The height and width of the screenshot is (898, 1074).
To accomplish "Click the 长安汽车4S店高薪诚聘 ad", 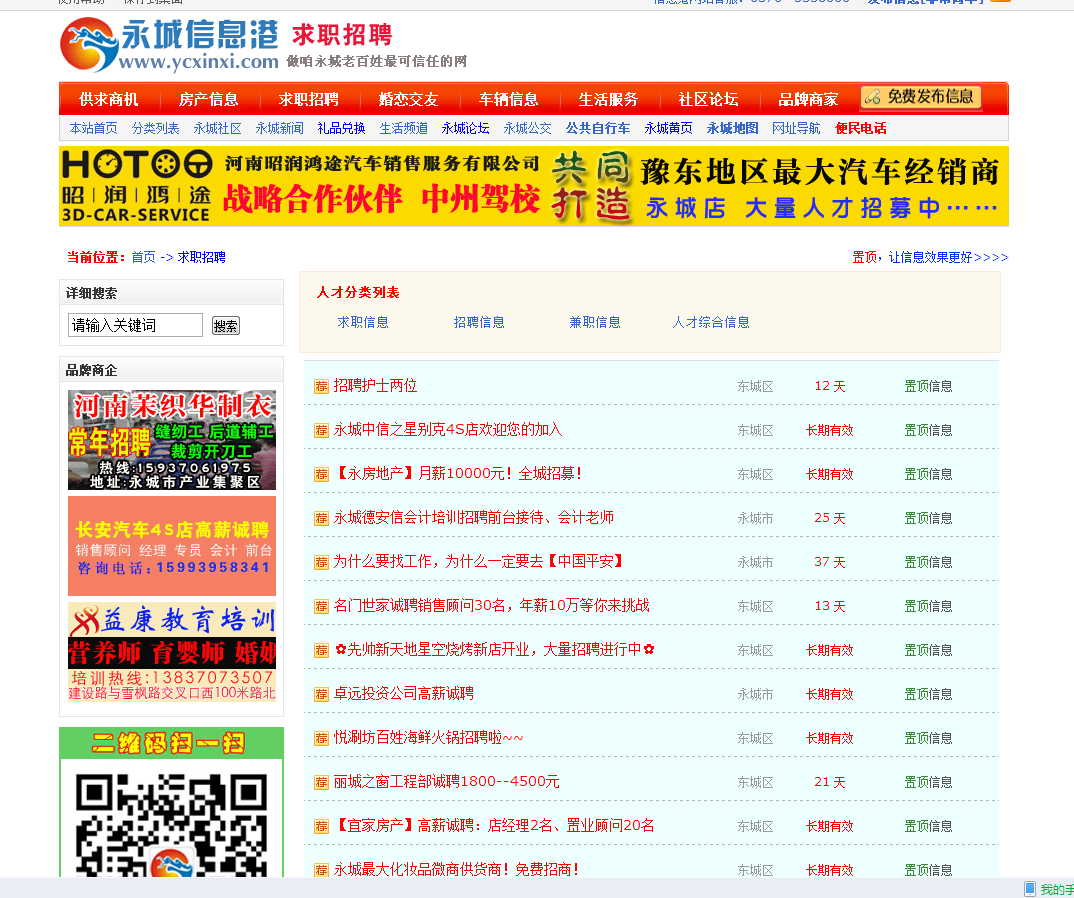I will 172,546.
